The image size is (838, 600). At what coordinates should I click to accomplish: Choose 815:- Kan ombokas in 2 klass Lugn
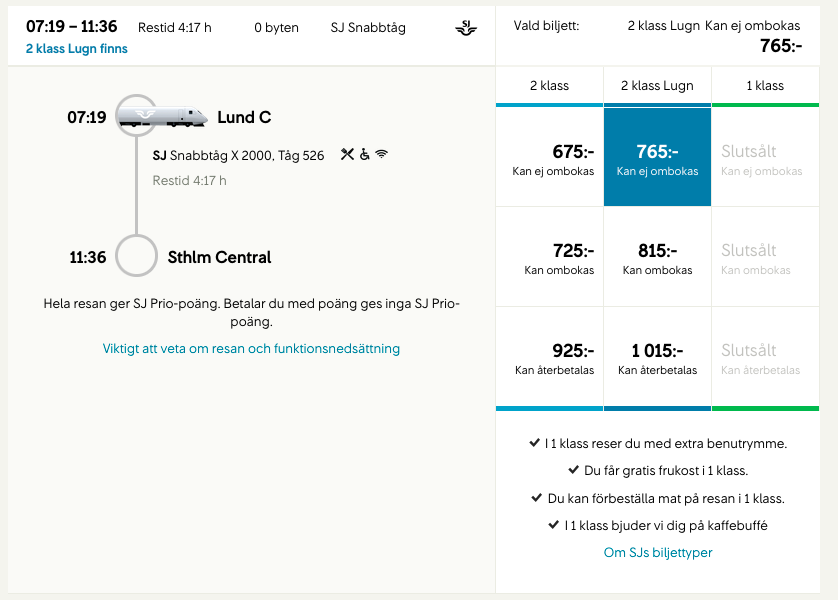tap(657, 257)
